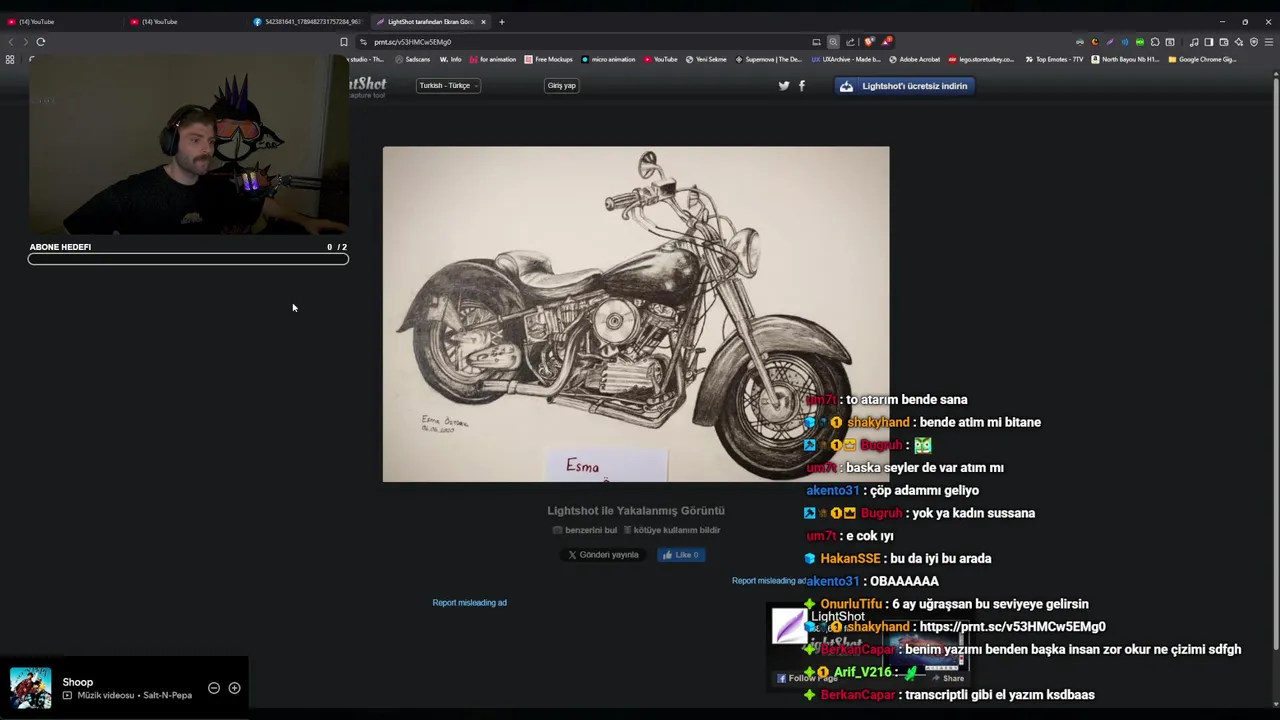Screen dimensions: 1280x720
Task: Open the for animation bookmark
Action: point(493,60)
